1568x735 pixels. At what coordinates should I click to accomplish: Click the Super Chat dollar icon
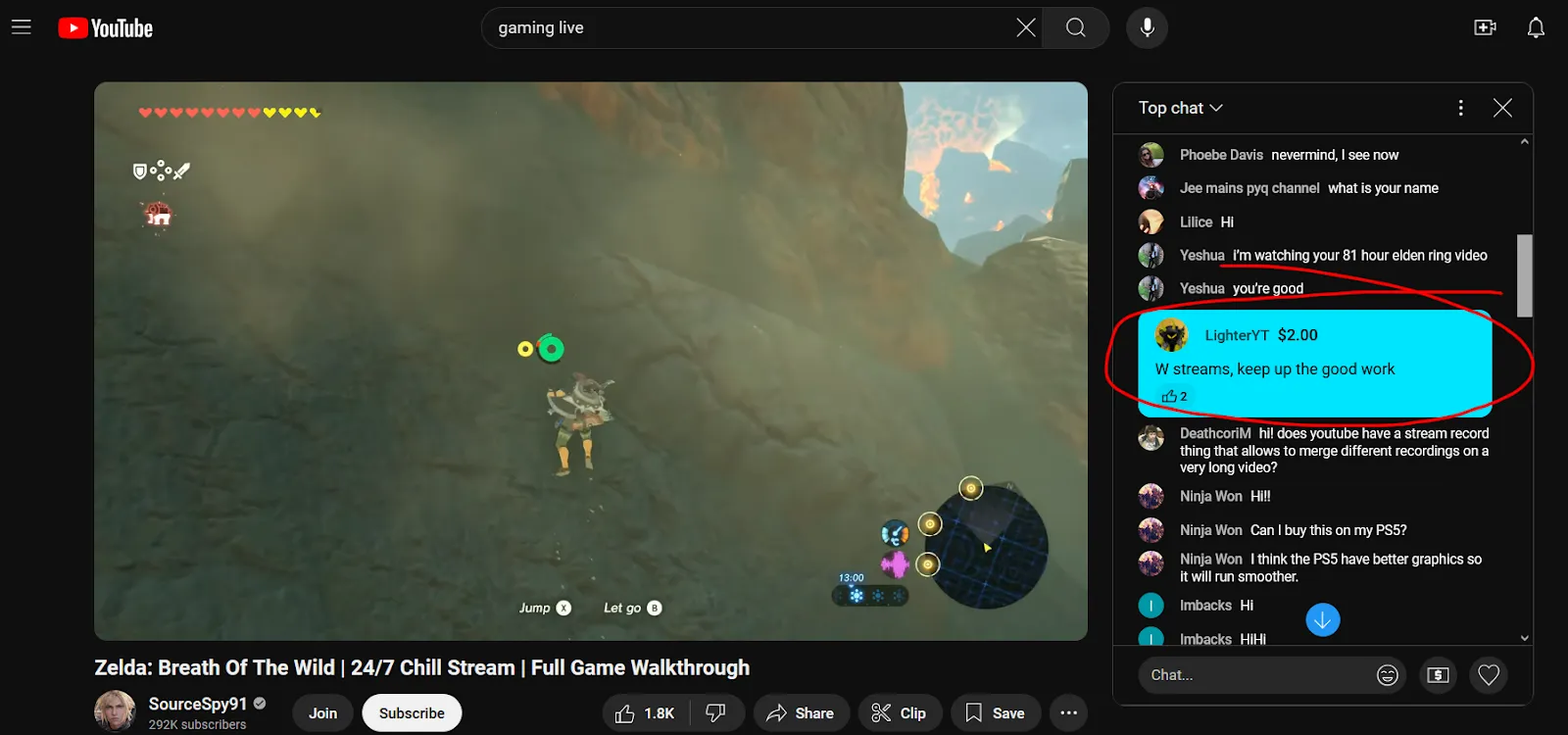[x=1438, y=674]
